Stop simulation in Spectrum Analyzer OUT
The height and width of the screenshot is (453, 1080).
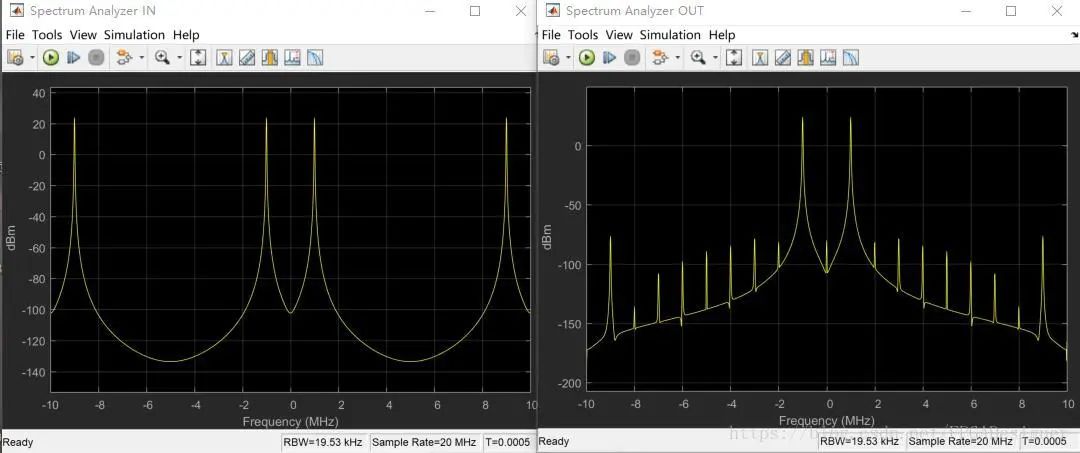point(632,58)
